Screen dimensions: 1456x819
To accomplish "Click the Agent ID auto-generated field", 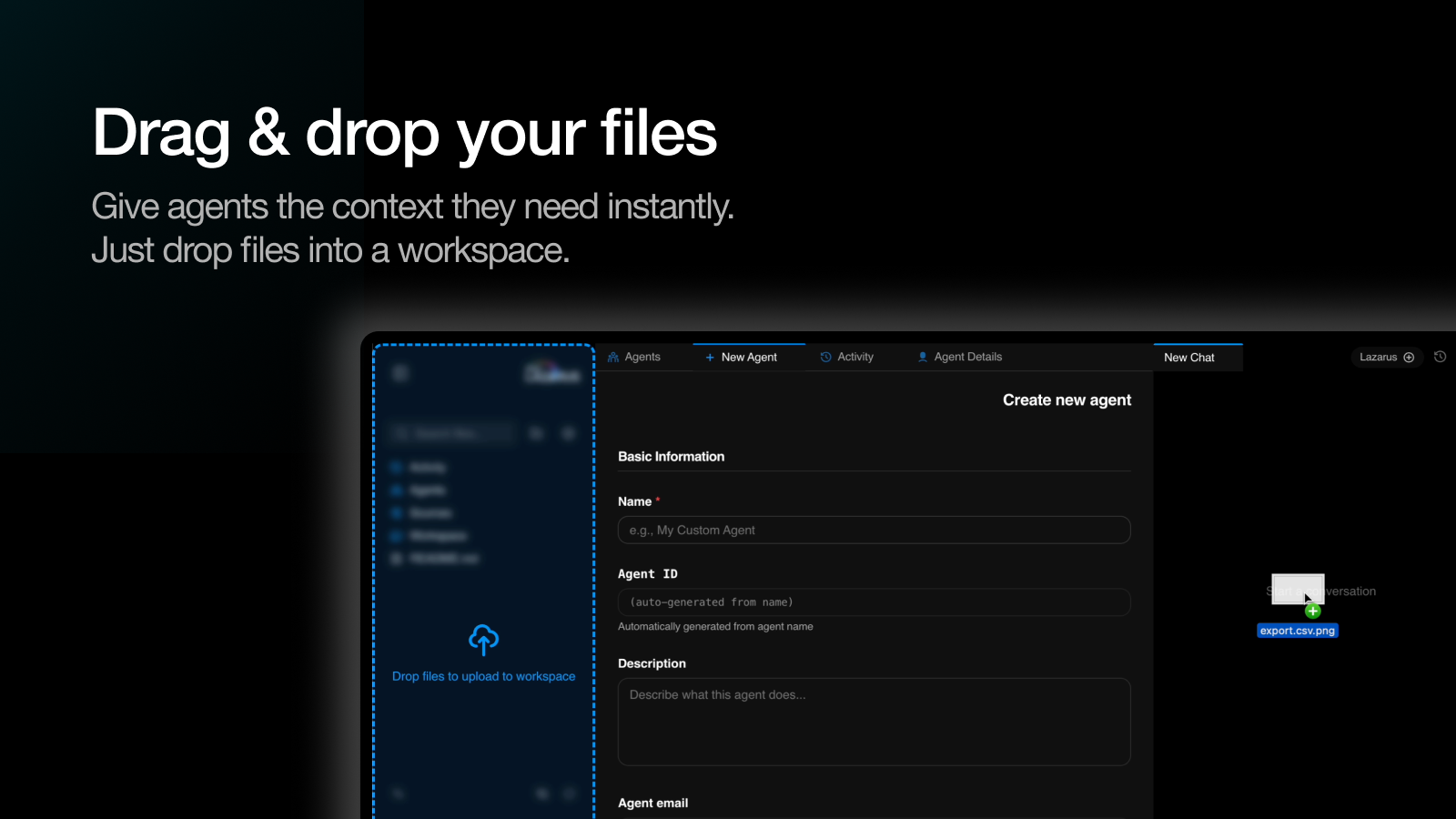I will pos(874,602).
